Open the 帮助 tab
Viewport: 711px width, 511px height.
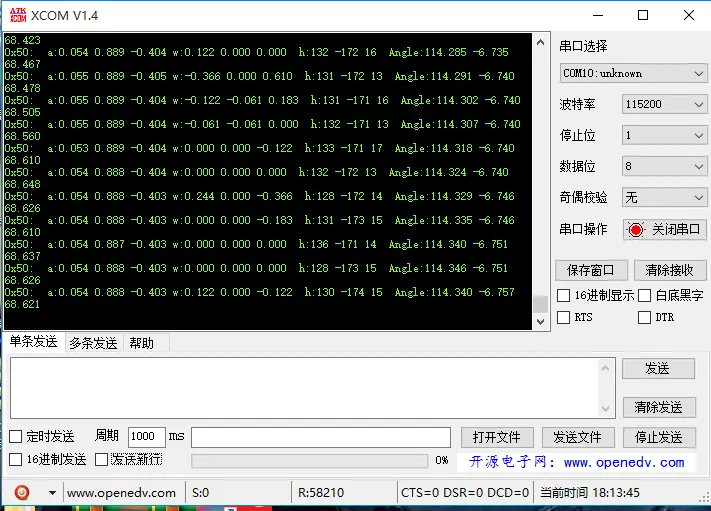(x=141, y=343)
